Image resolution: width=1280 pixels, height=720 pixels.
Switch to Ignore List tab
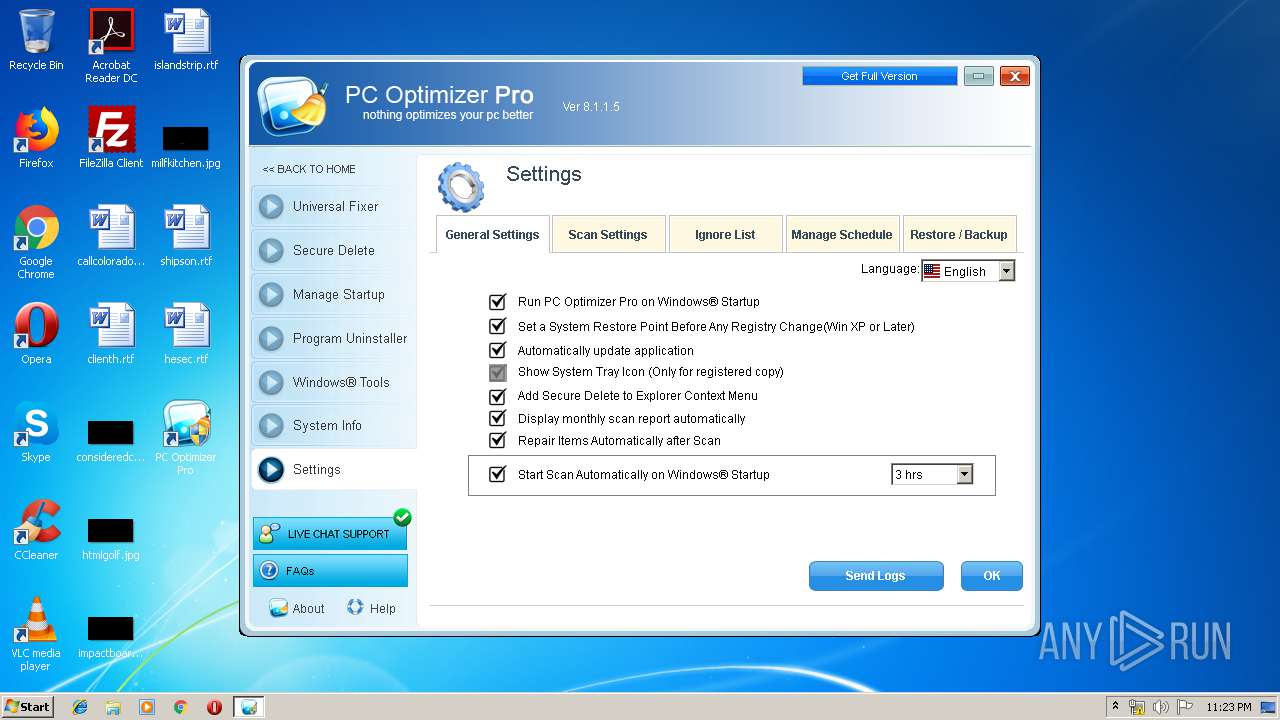[x=725, y=235]
